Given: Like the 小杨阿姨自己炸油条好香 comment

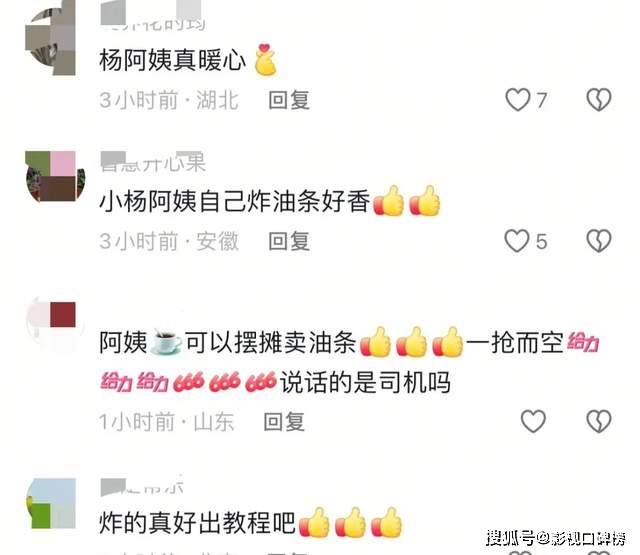Looking at the screenshot, I should [517, 241].
